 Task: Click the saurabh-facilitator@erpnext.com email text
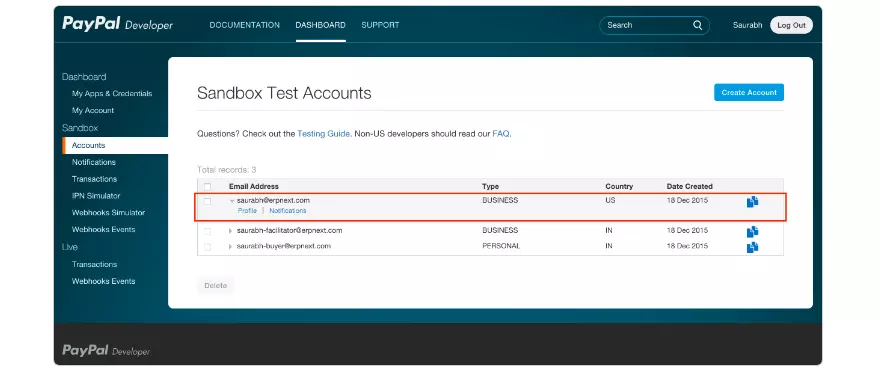pyautogui.click(x=289, y=231)
